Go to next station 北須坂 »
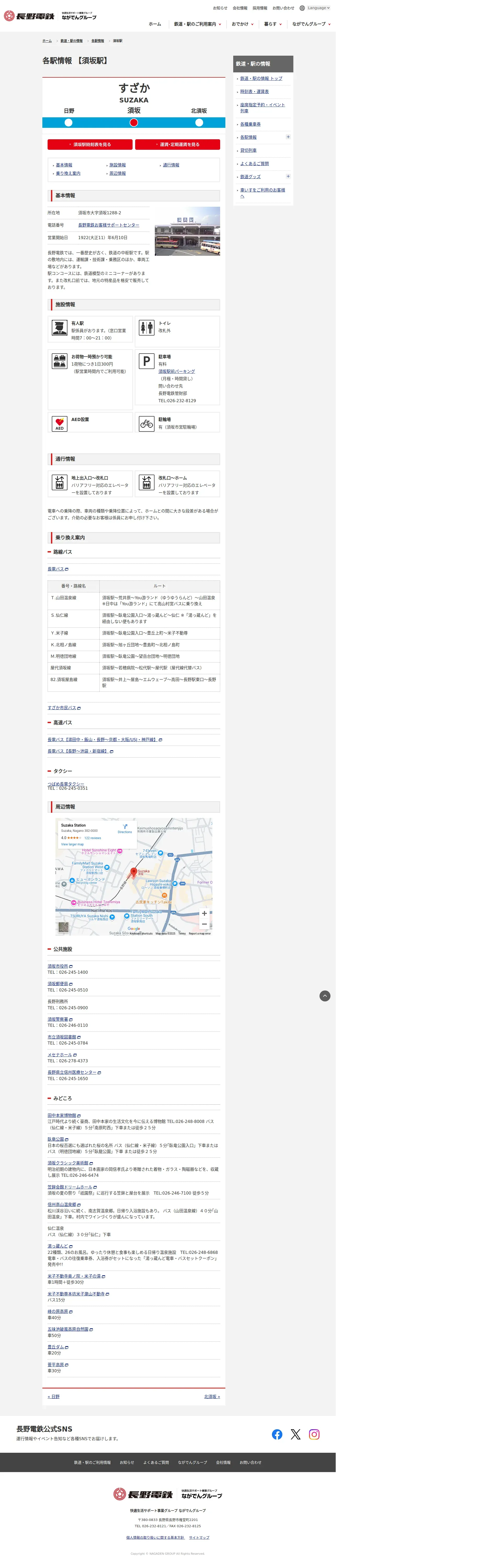The height and width of the screenshot is (1568, 502). tap(212, 1396)
